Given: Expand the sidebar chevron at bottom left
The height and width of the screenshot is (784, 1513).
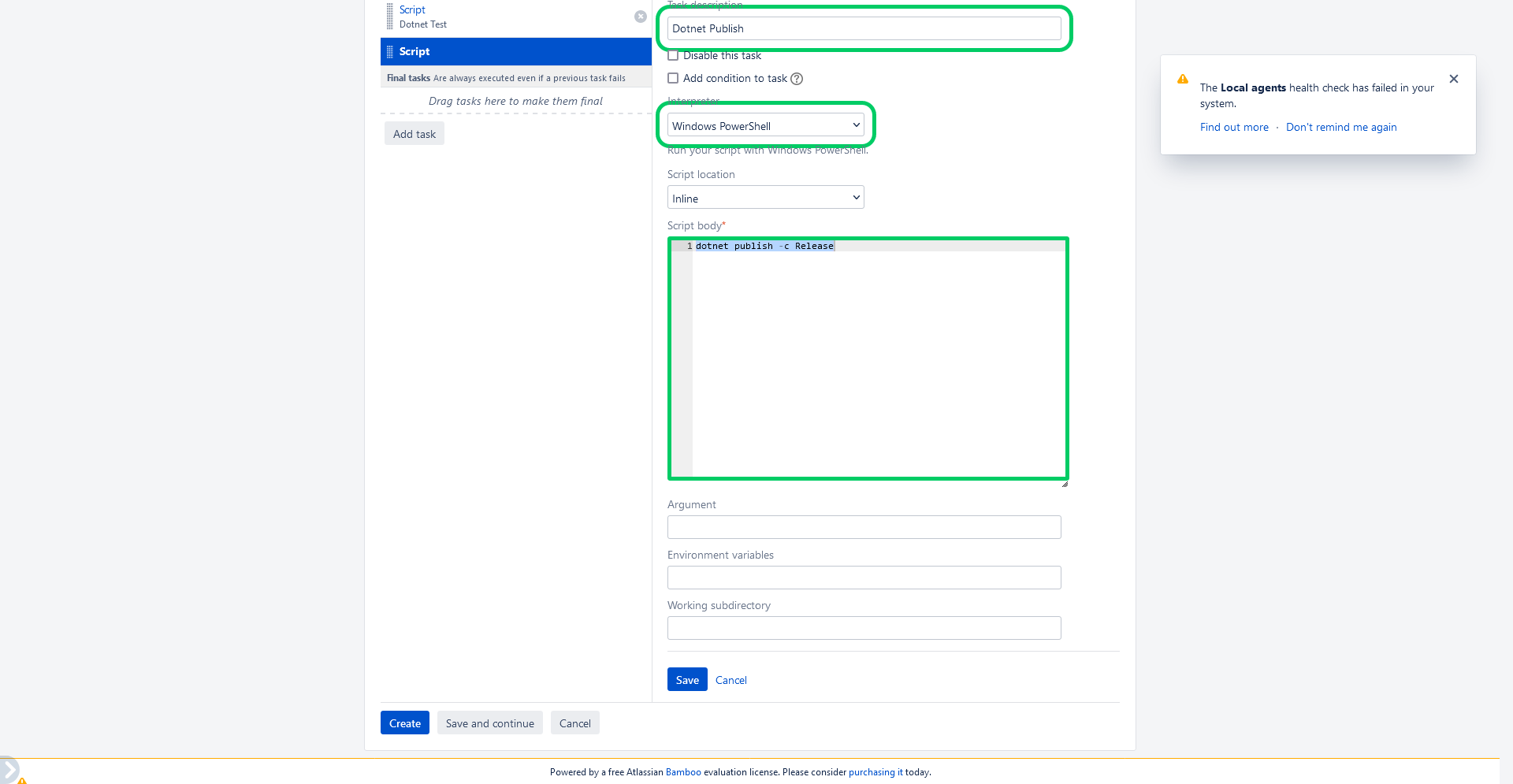Looking at the screenshot, I should tap(9, 769).
